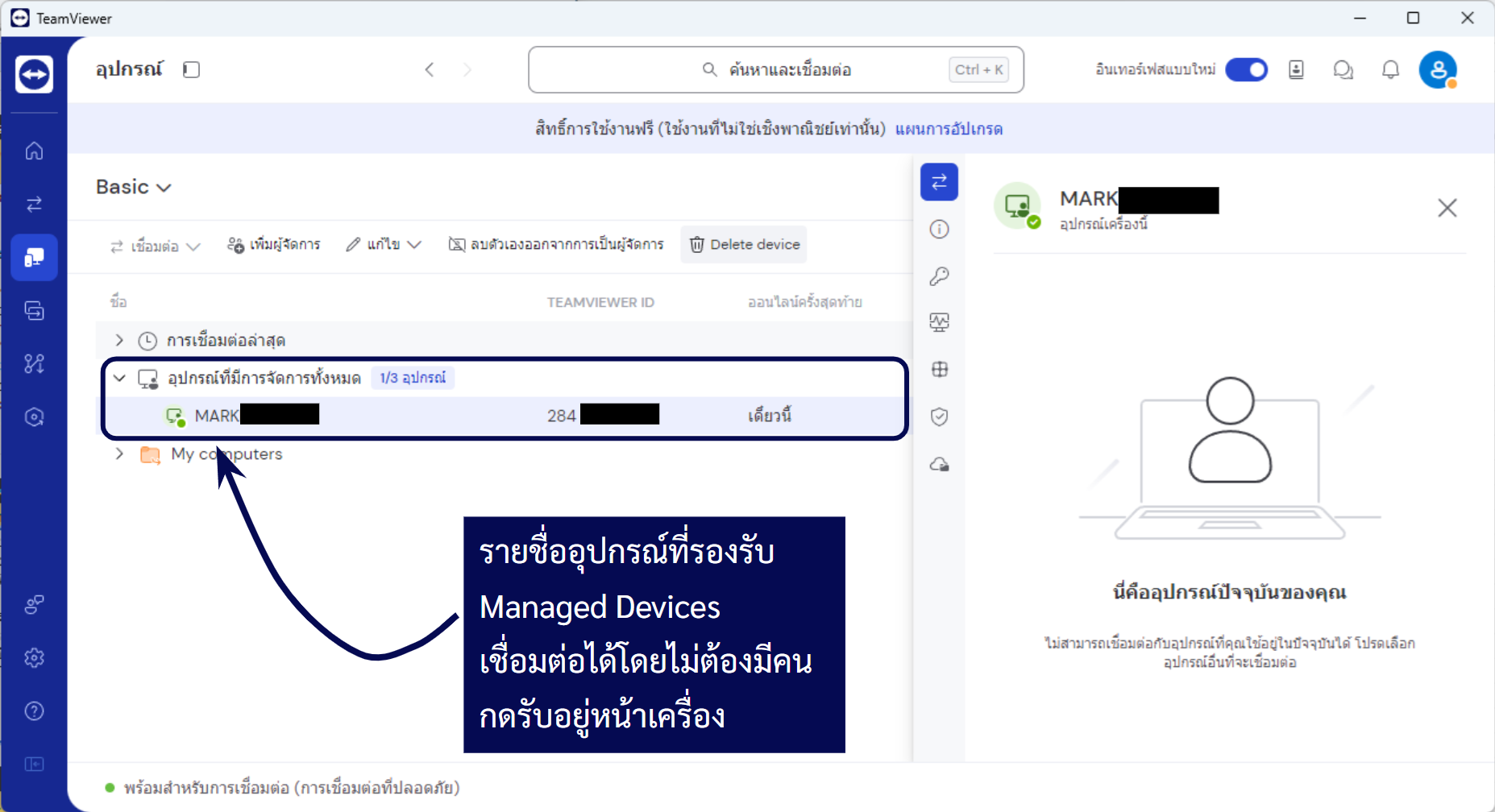The height and width of the screenshot is (812, 1495).
Task: Click the Delete device button
Action: pyautogui.click(x=744, y=245)
